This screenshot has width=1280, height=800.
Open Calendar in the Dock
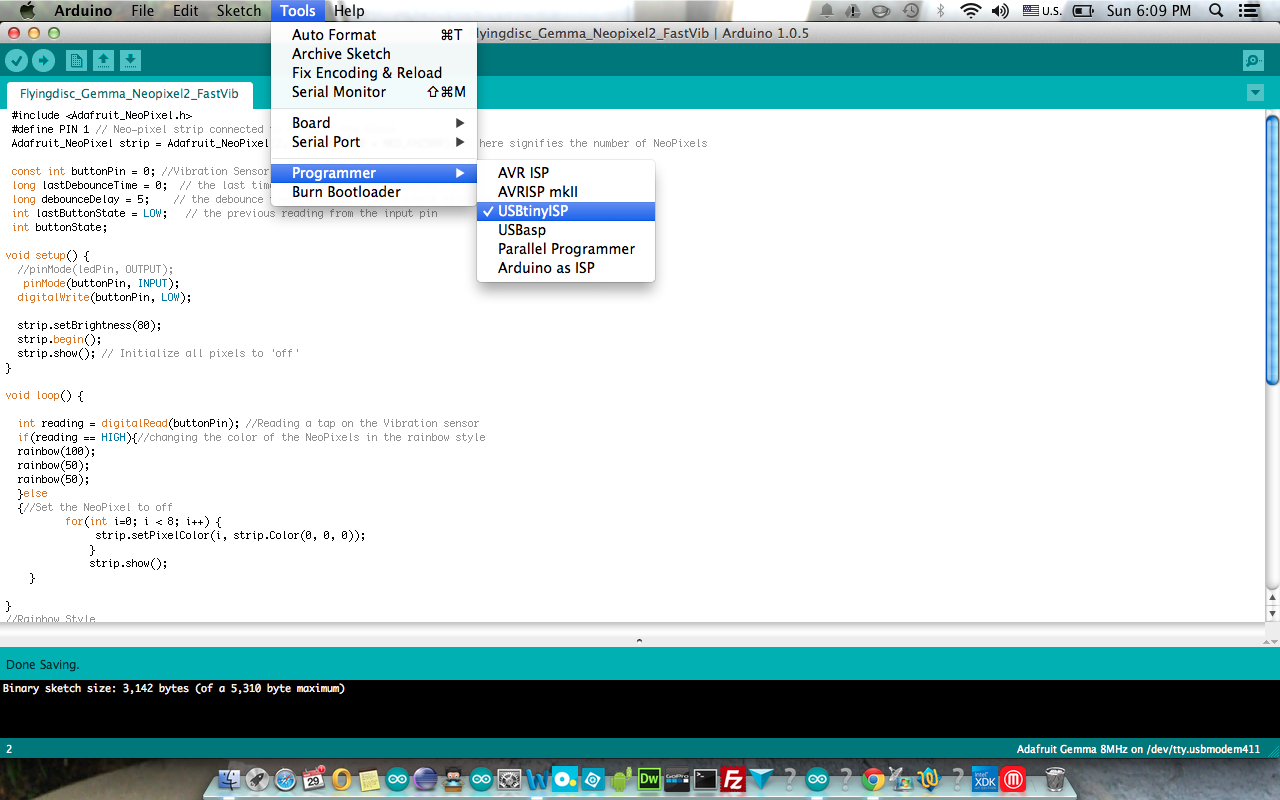tap(313, 779)
